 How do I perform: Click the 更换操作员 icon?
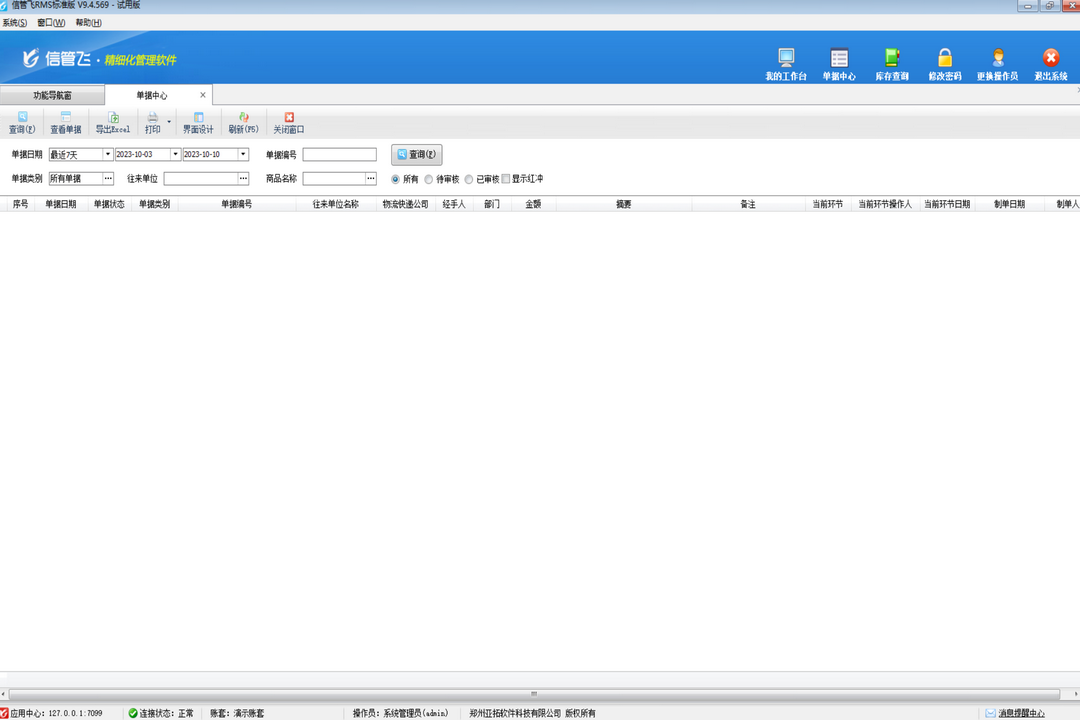(997, 62)
